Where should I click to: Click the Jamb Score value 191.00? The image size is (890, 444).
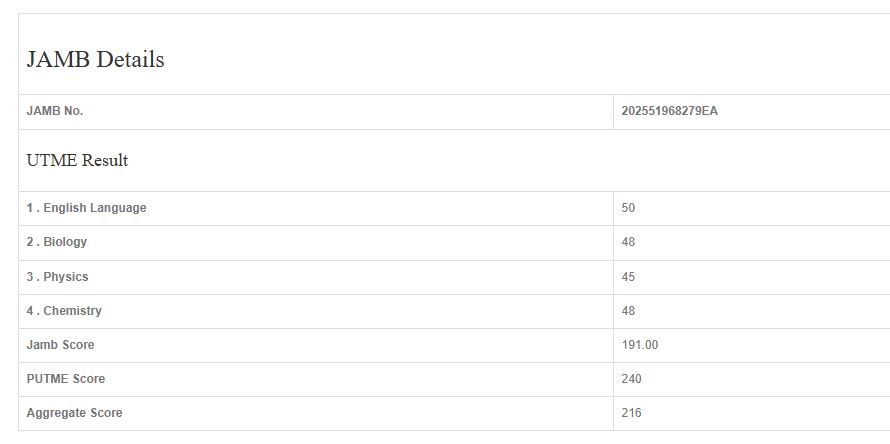(x=640, y=345)
